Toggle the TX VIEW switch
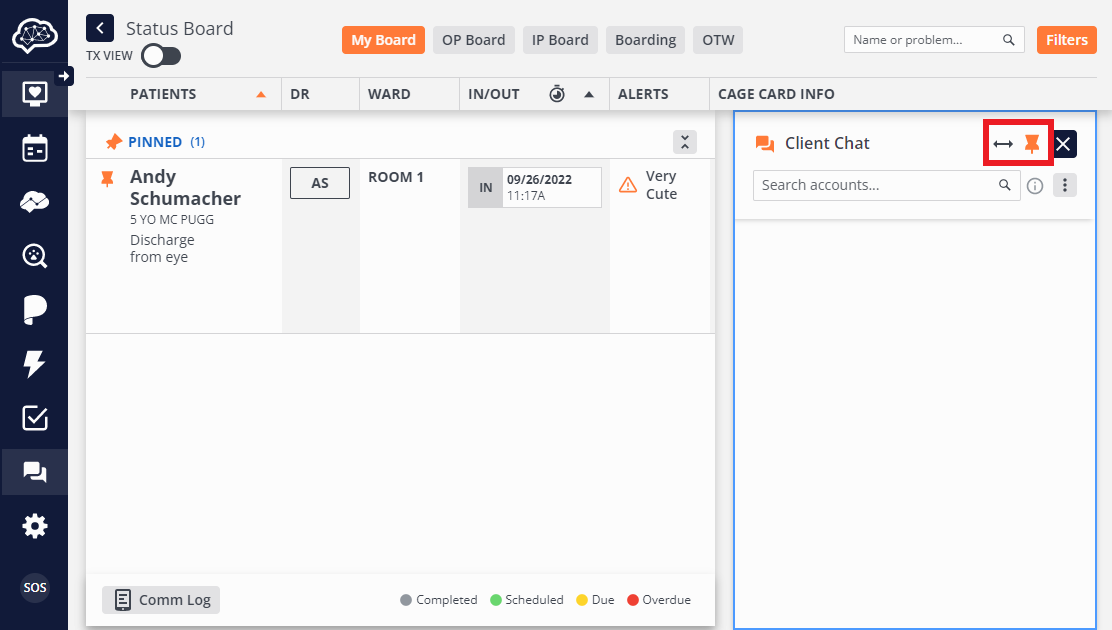The height and width of the screenshot is (630, 1112). (161, 55)
